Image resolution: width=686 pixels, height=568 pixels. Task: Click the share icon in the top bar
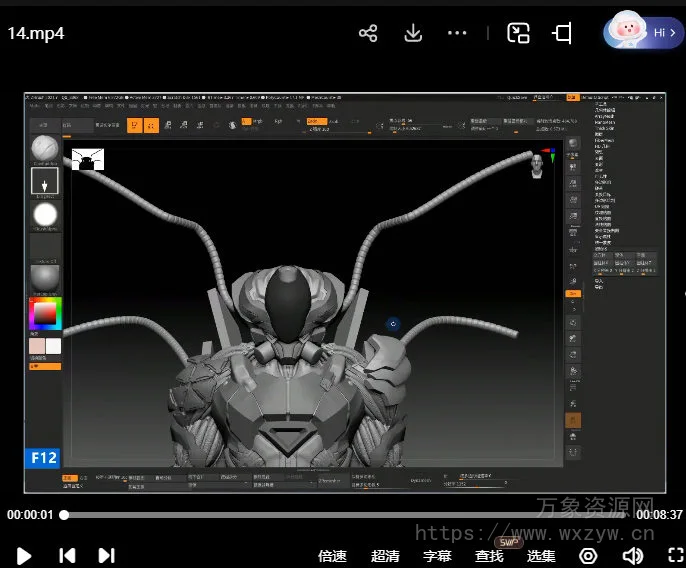pos(368,33)
